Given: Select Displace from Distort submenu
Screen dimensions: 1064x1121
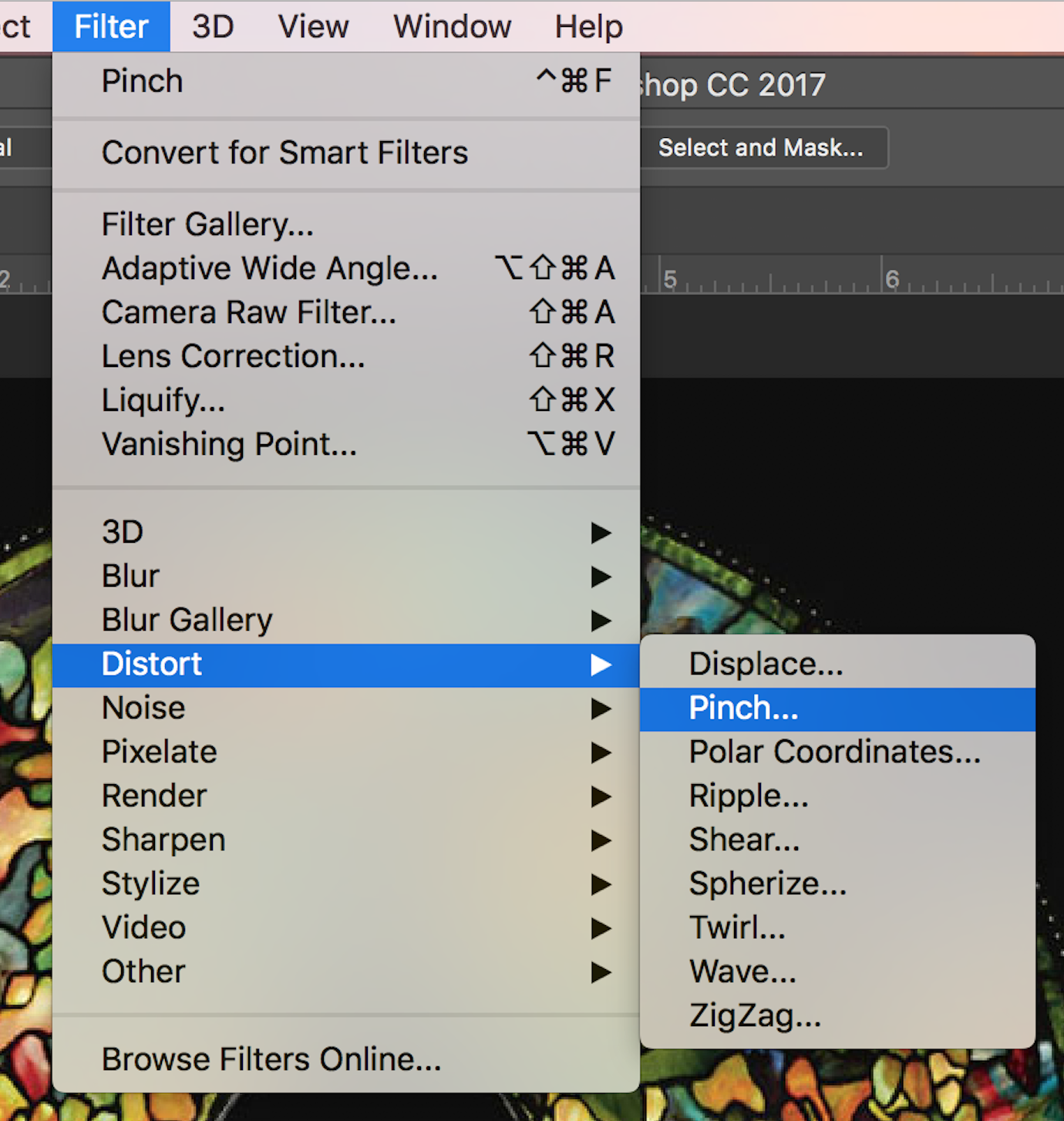Looking at the screenshot, I should 766,665.
